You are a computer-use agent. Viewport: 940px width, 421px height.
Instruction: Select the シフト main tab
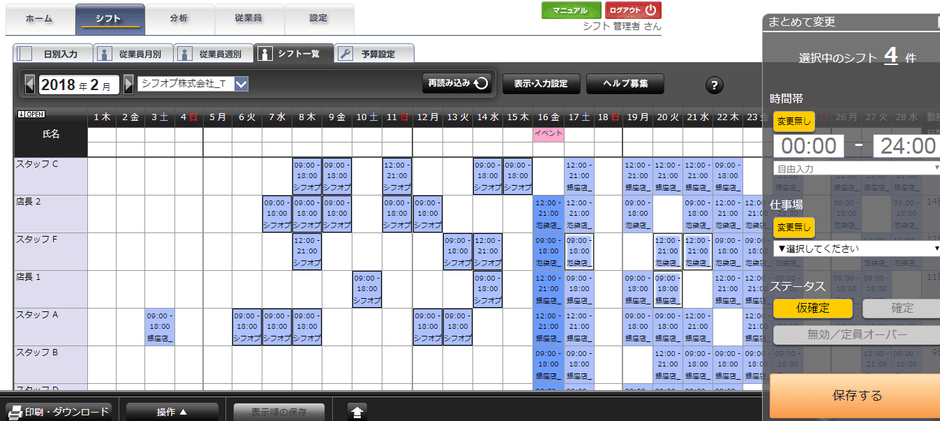[x=110, y=19]
